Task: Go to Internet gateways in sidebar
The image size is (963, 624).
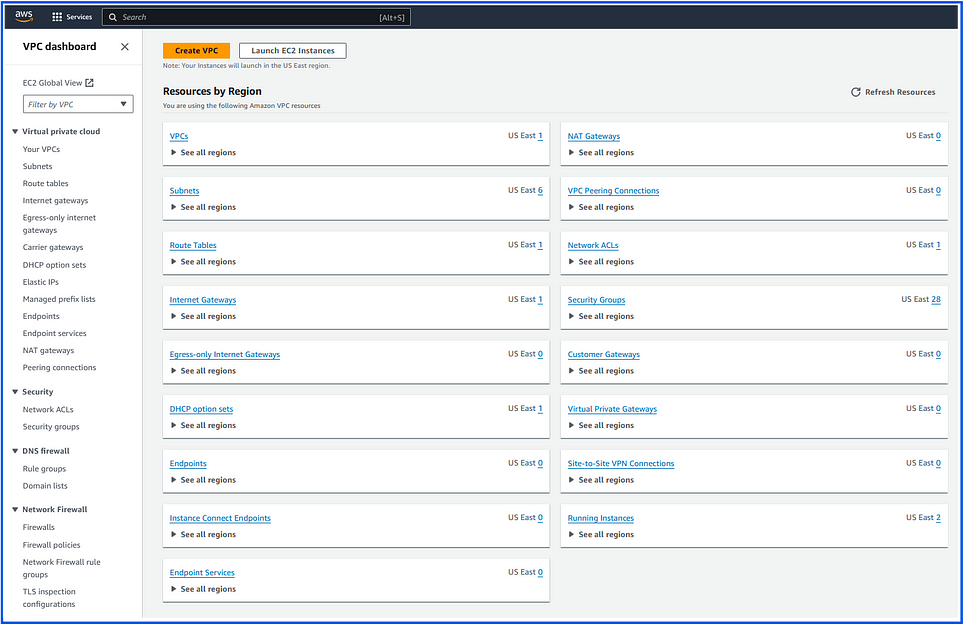Action: pyautogui.click(x=55, y=201)
